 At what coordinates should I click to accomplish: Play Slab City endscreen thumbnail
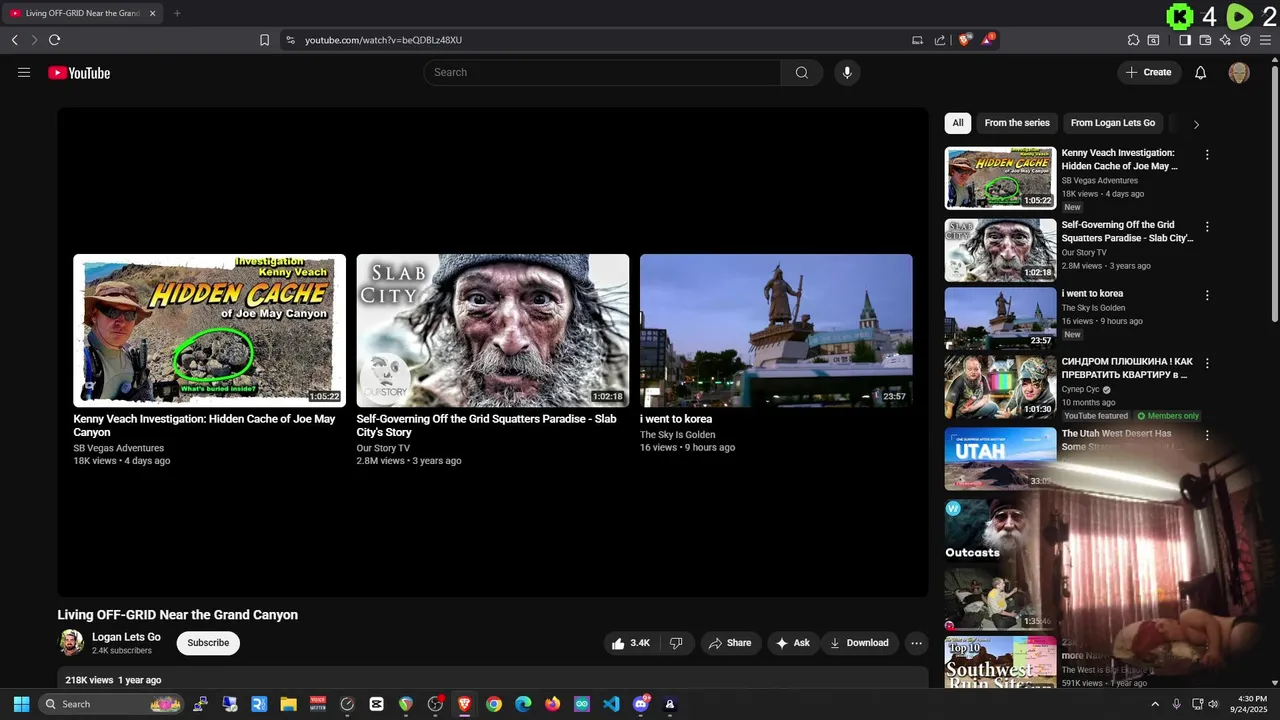tap(493, 330)
